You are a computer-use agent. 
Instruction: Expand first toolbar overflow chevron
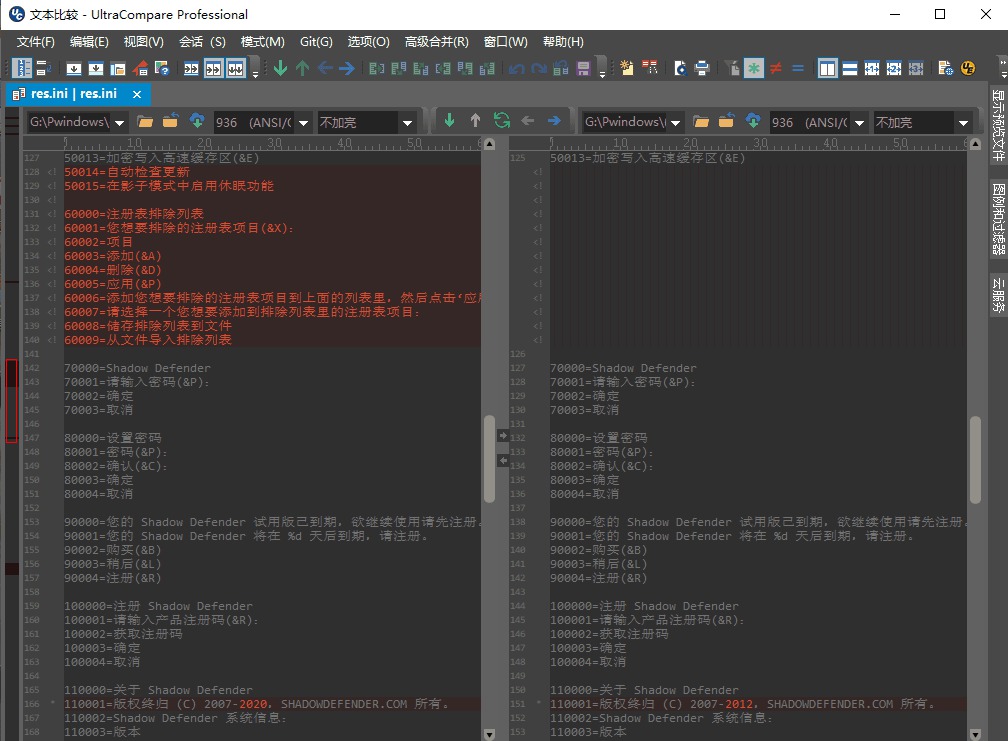coord(255,68)
